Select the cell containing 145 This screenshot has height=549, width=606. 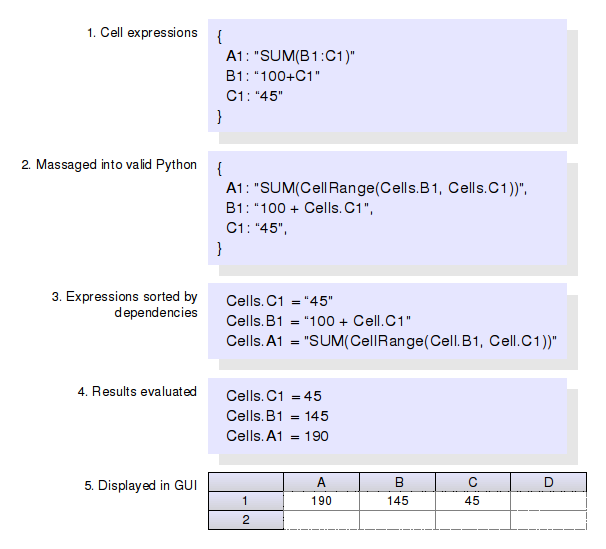point(397,501)
